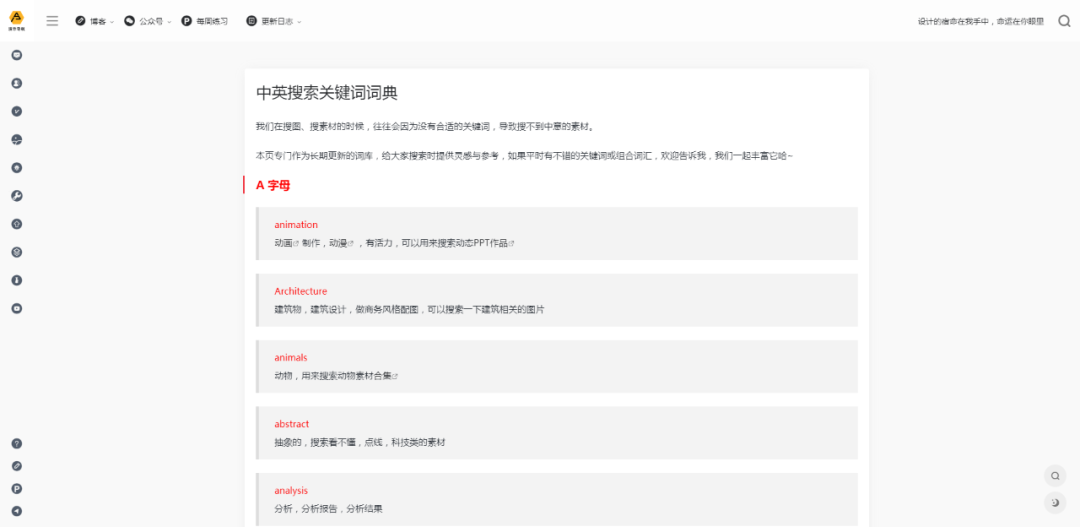Click the paper plane send icon
Screen dimensions: 1080x527
pyautogui.click(x=17, y=511)
